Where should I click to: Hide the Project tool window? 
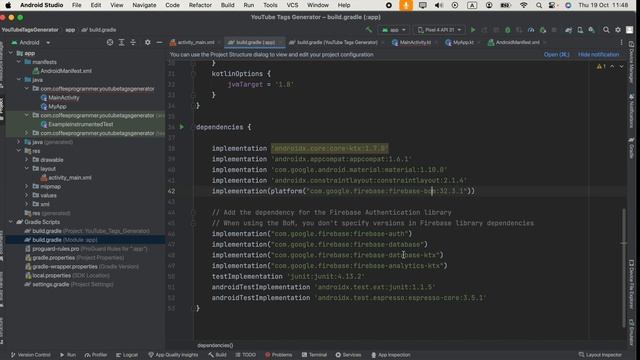[159, 42]
